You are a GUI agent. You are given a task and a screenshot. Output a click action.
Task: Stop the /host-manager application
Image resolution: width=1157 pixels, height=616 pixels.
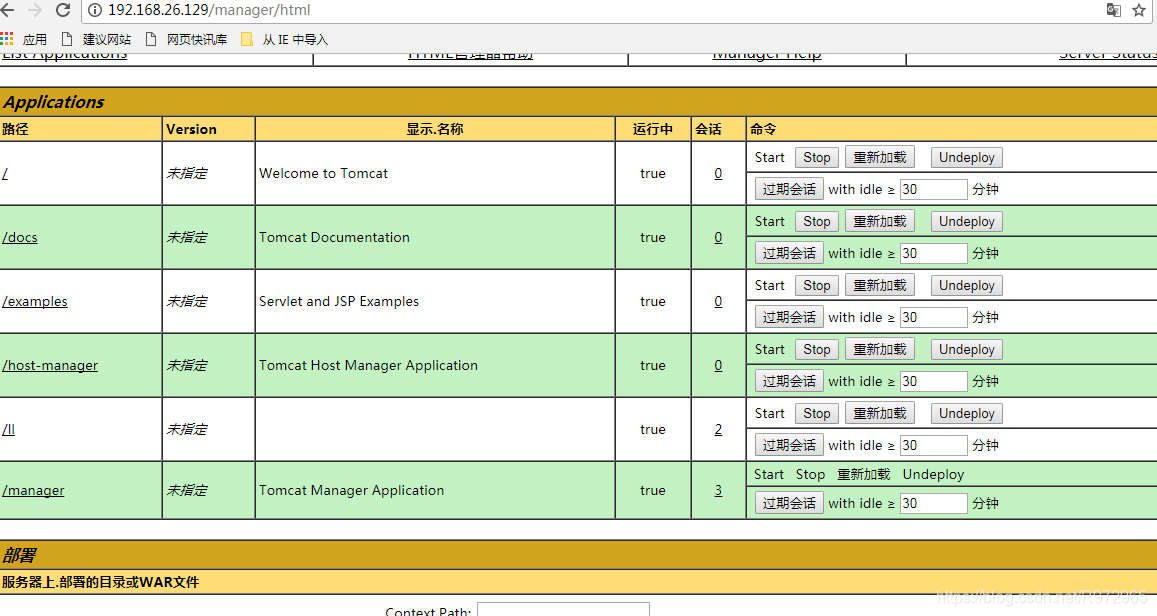(817, 350)
